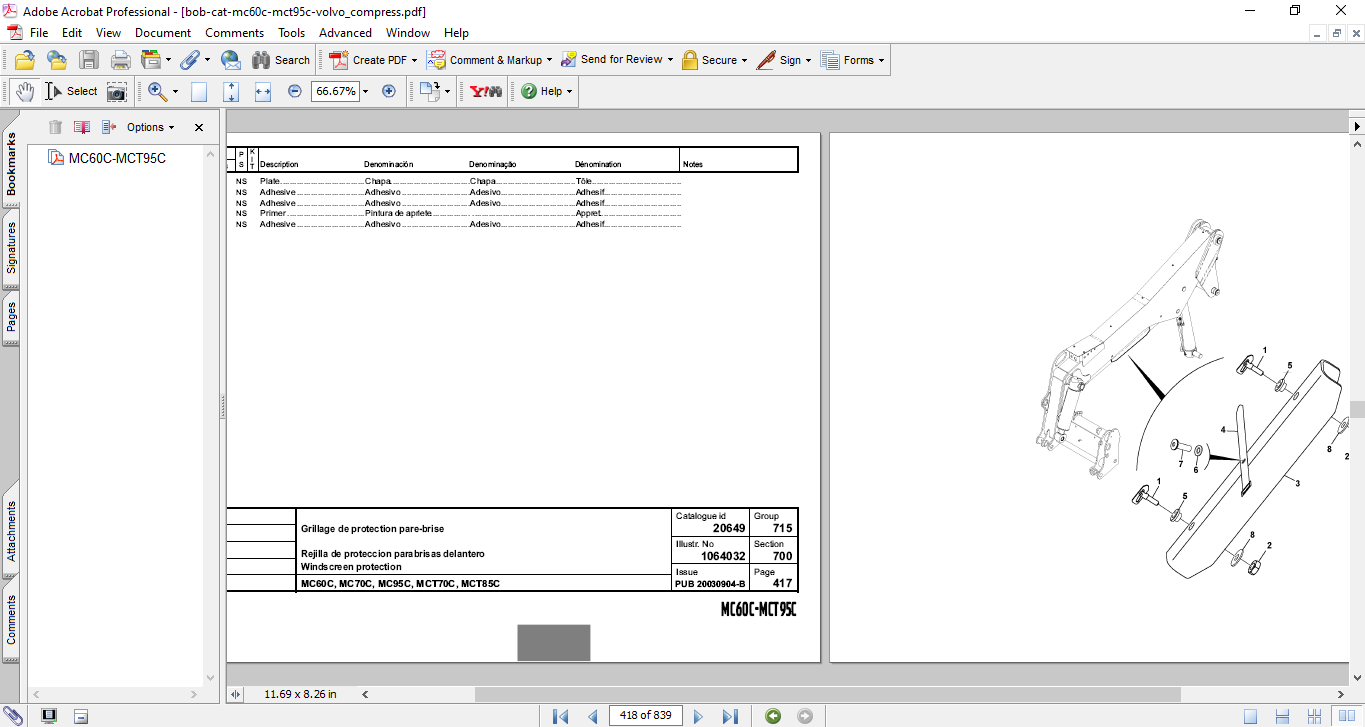Open the MC60C-MCT95C bookmark
This screenshot has width=1365, height=727.
117,158
